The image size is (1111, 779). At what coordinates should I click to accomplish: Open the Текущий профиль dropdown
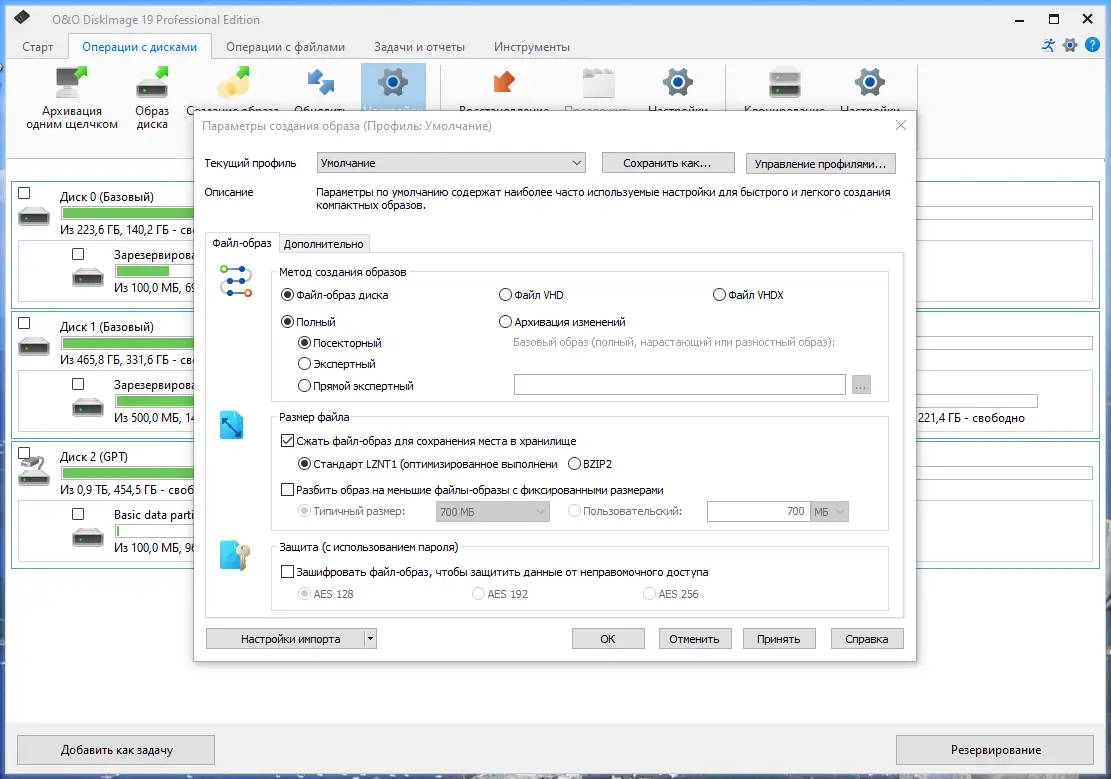451,162
